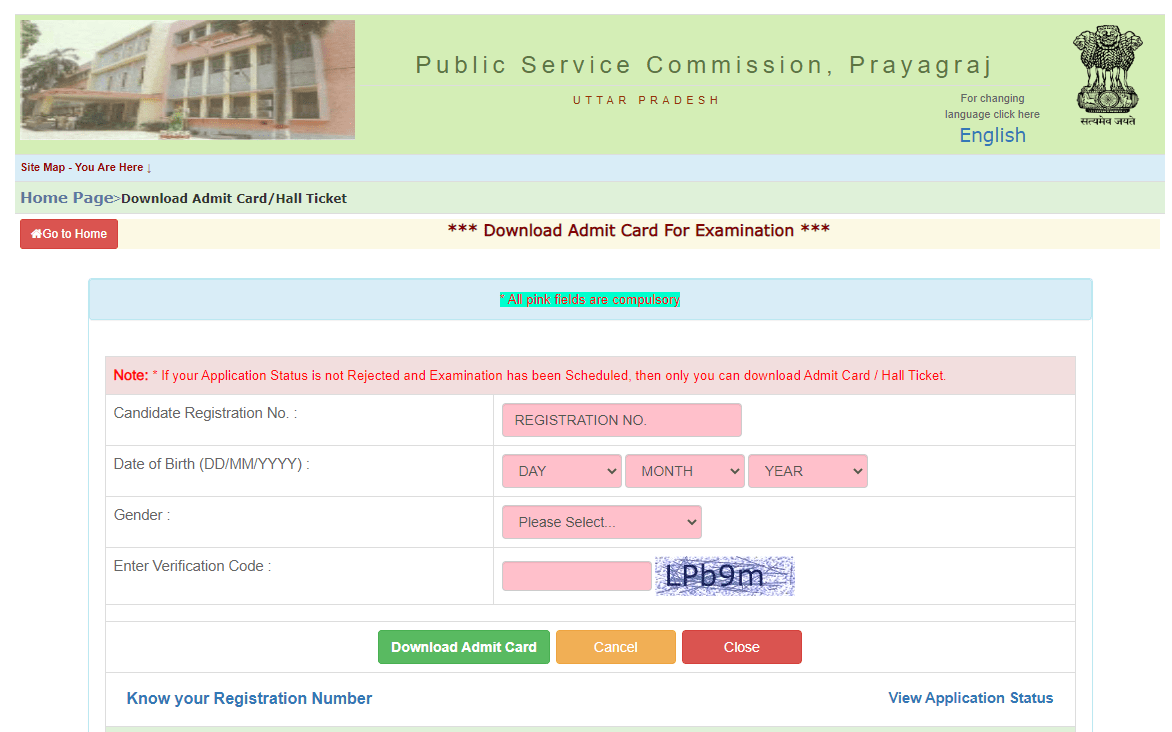This screenshot has width=1172, height=732.
Task: Go to Home Page breadcrumb link
Action: click(66, 198)
